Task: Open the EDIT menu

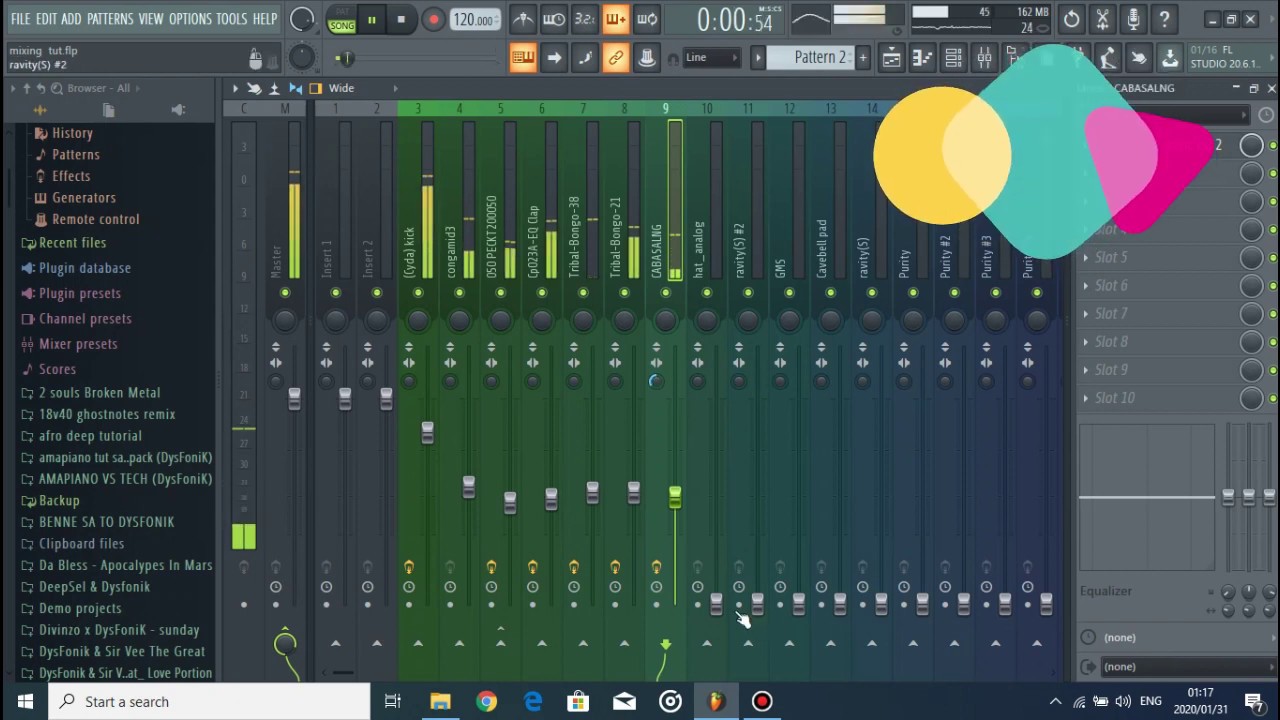Action: point(46,19)
